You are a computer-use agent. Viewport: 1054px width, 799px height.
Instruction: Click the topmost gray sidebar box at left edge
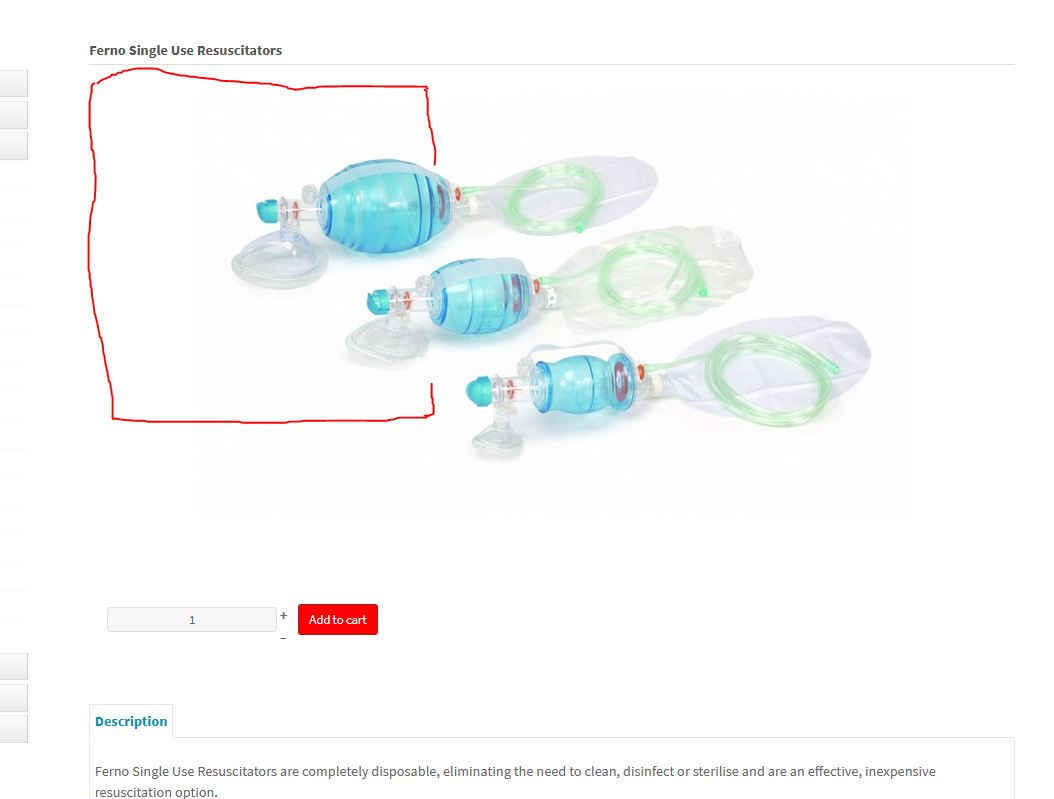[x=13, y=83]
